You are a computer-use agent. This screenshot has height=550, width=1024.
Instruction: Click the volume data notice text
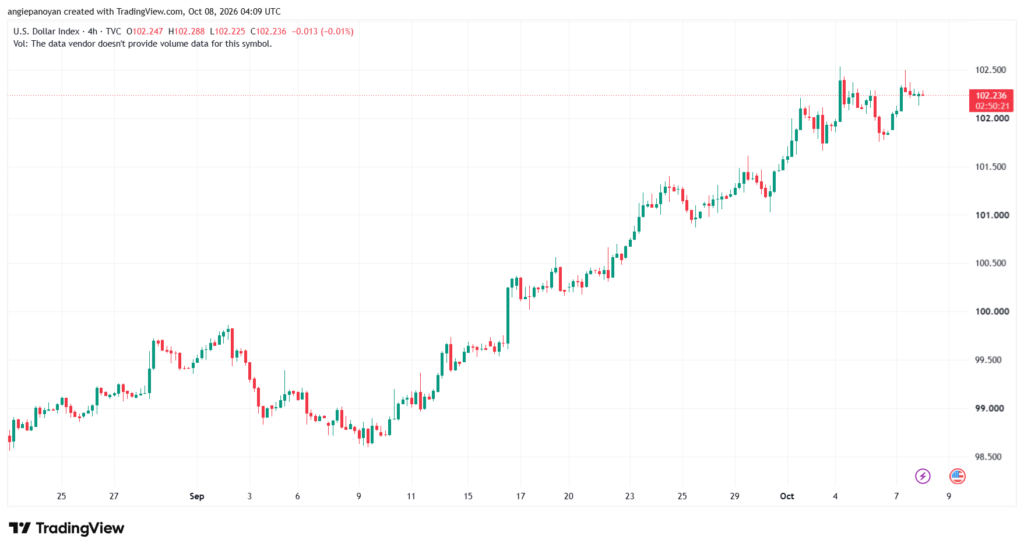pyautogui.click(x=142, y=44)
